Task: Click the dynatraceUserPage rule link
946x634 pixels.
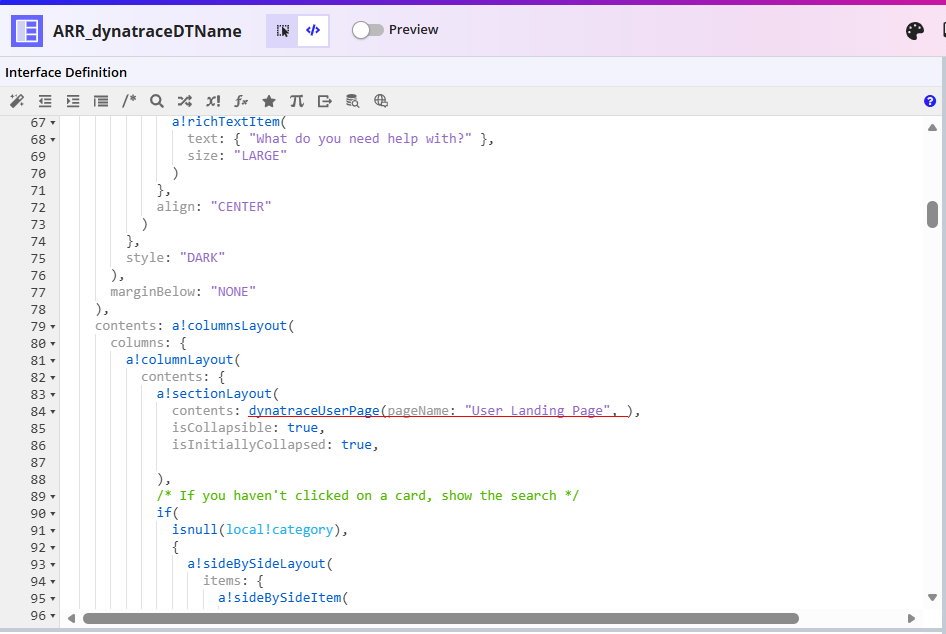Action: click(314, 411)
